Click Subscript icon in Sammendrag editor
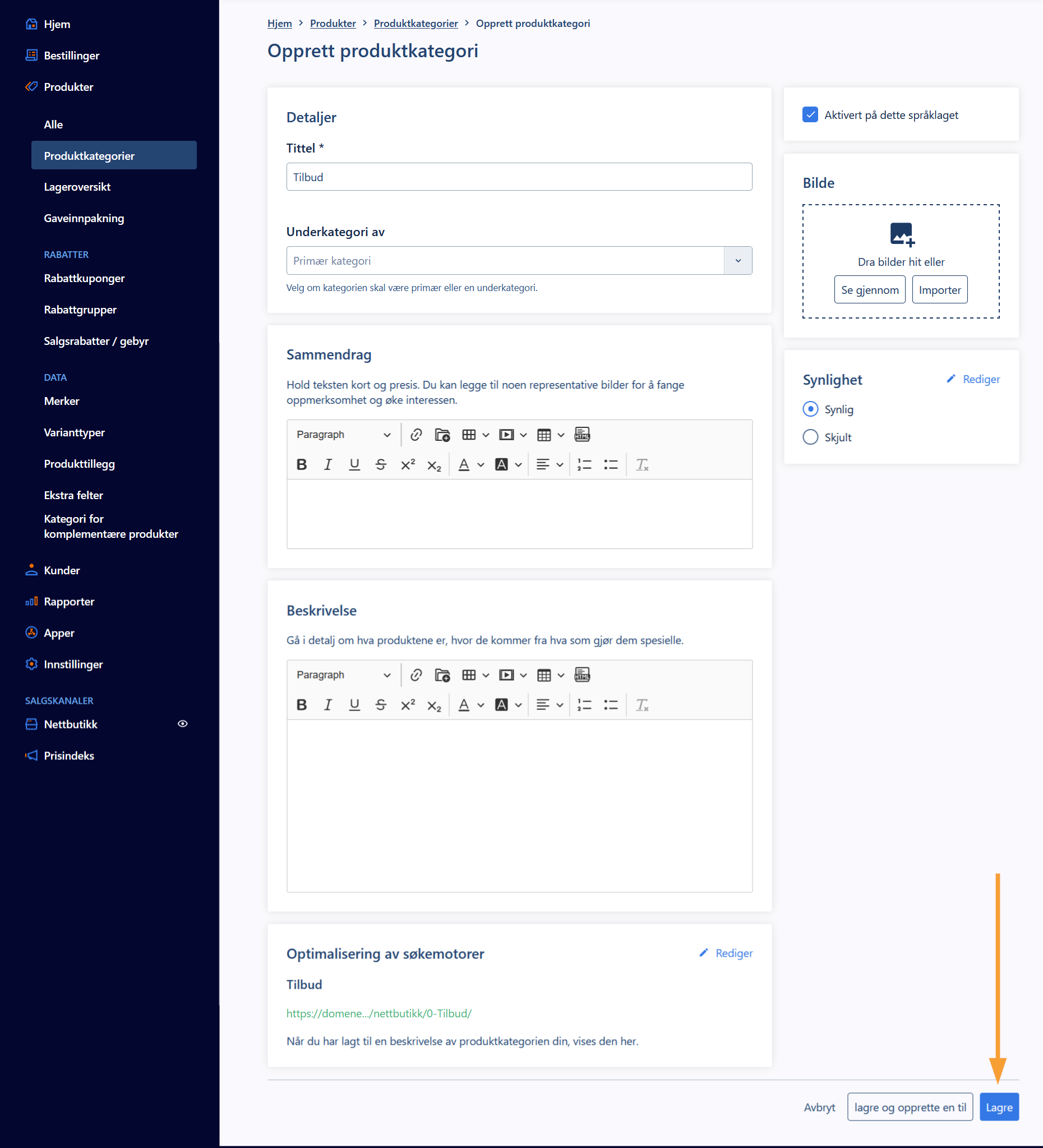This screenshot has width=1043, height=1148. pos(435,466)
